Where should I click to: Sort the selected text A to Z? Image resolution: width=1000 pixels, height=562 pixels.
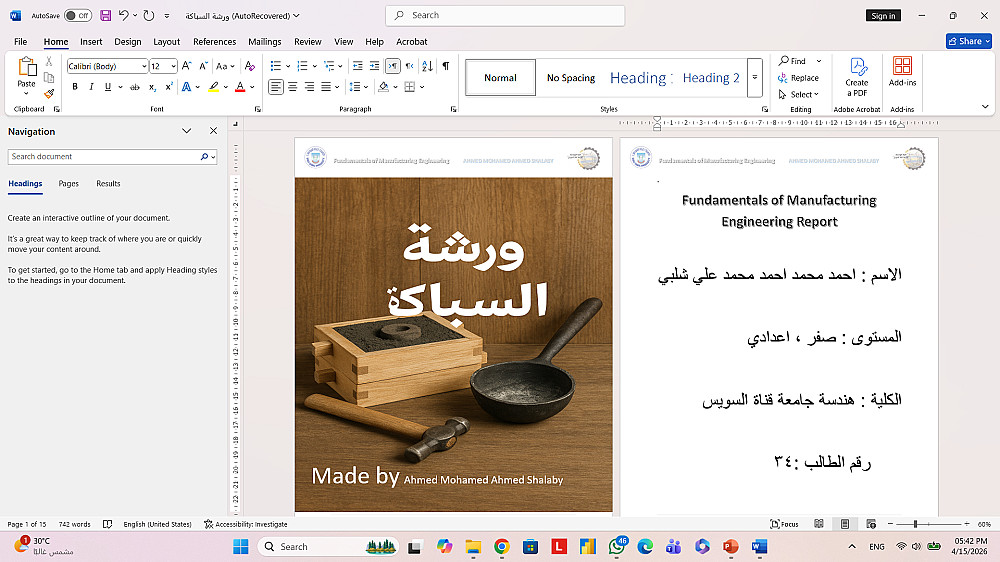pyautogui.click(x=428, y=66)
